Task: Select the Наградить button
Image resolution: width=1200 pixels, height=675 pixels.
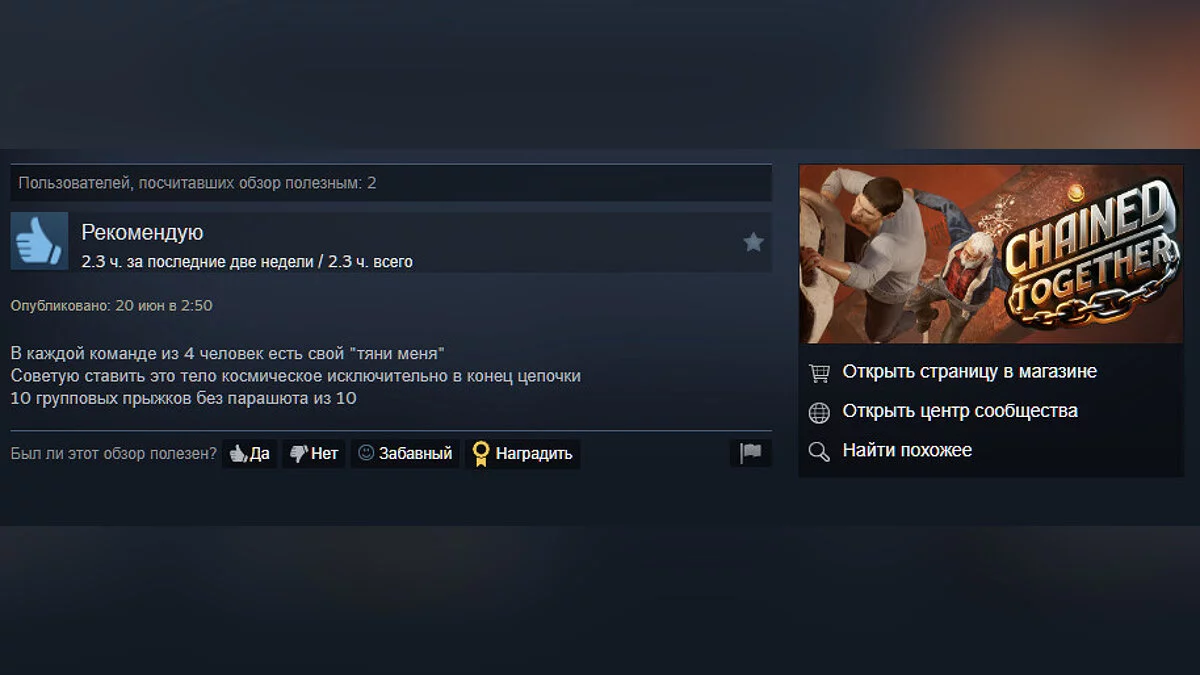Action: 522,454
